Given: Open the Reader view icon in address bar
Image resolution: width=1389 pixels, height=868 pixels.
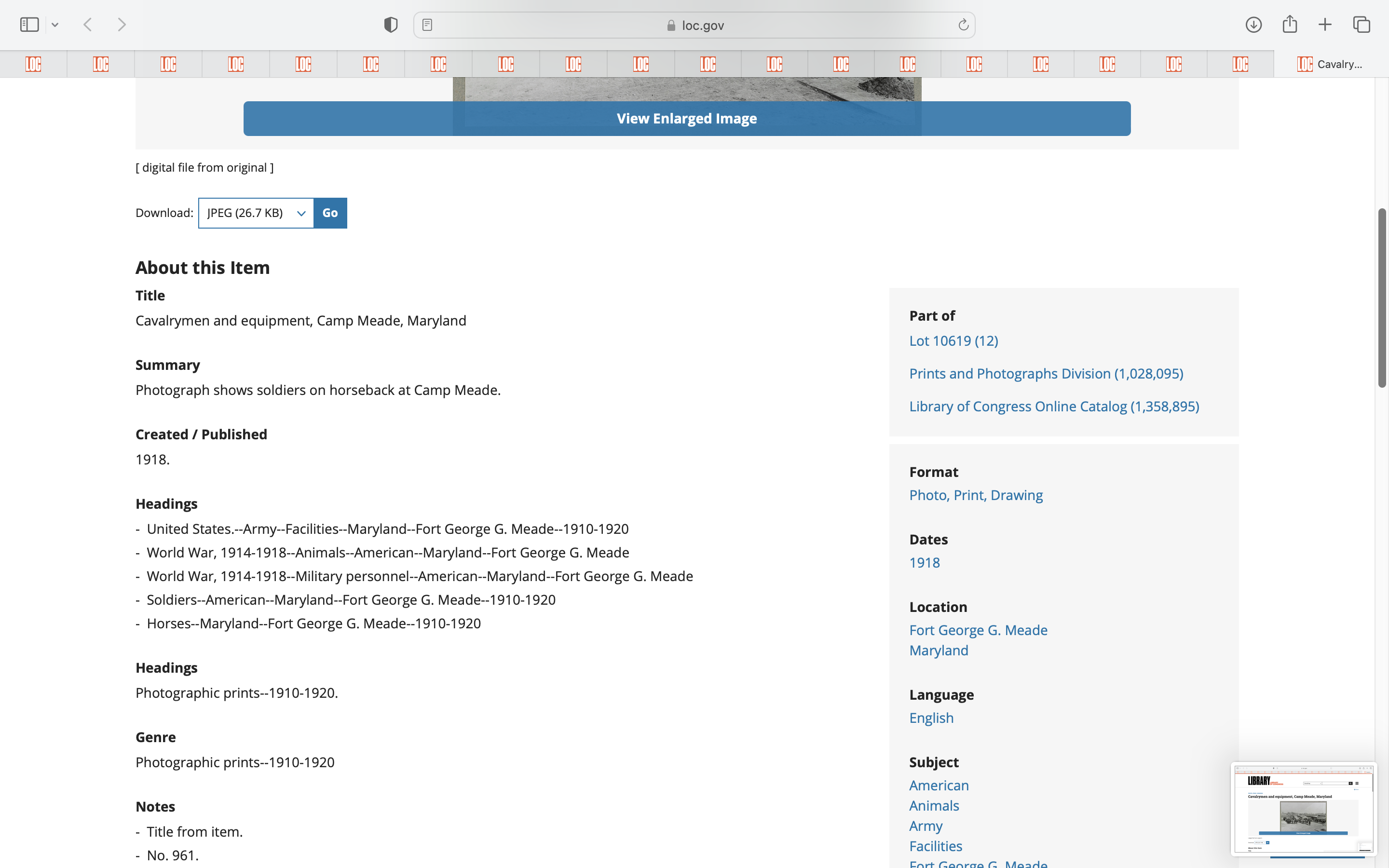Looking at the screenshot, I should pos(427,25).
